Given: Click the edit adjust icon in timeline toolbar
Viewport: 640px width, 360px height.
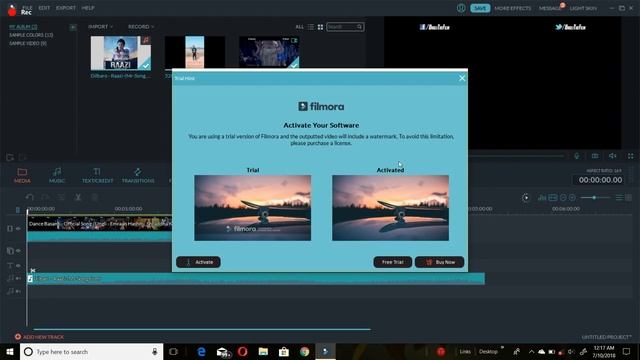Looking at the screenshot, I should coord(61,198).
